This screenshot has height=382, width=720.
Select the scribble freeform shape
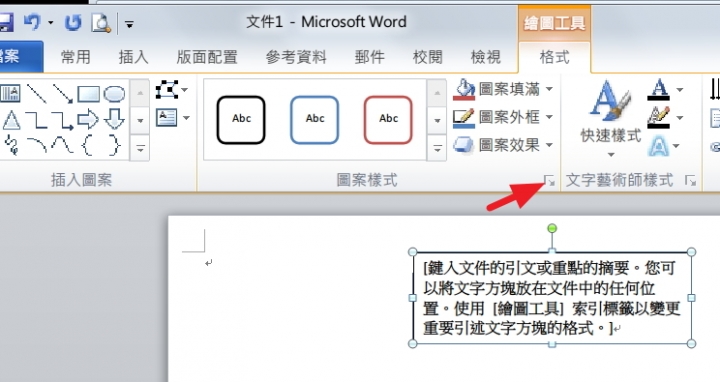11,145
